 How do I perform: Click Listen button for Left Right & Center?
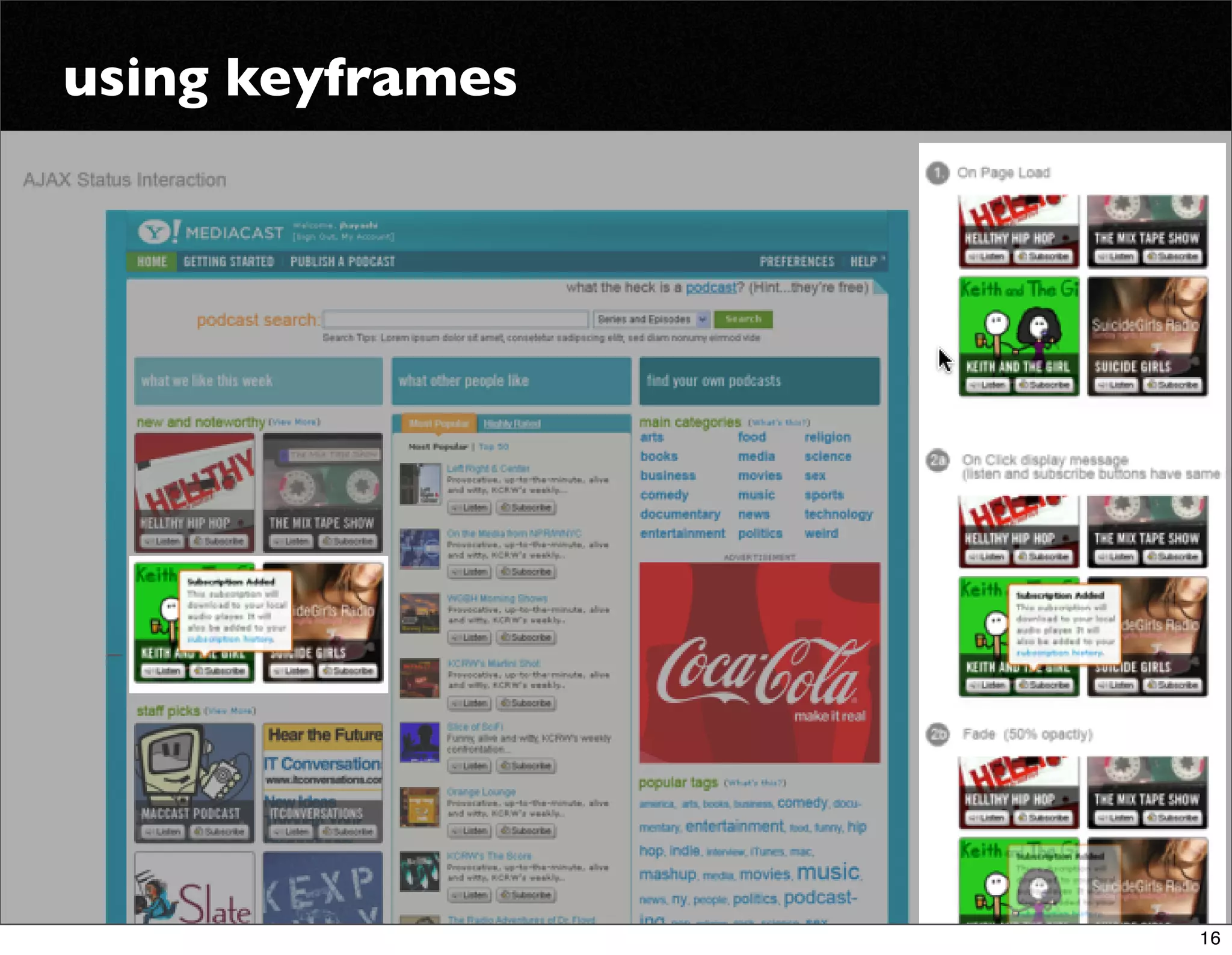[469, 508]
